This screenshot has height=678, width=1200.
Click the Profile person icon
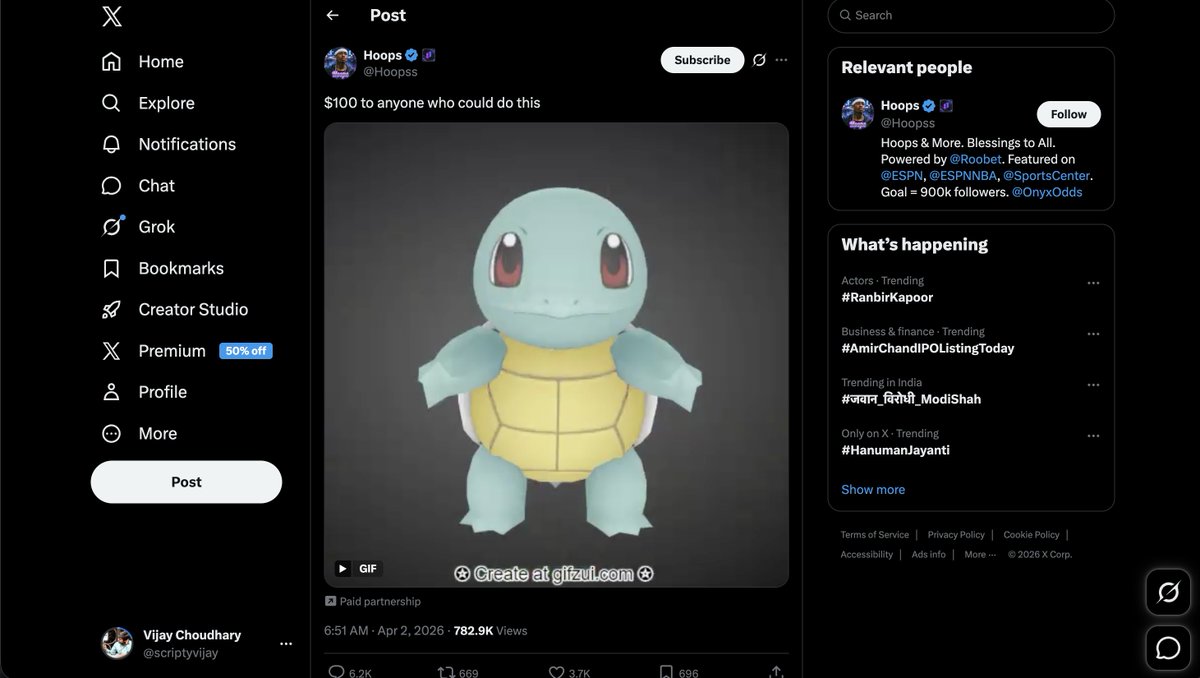click(112, 392)
